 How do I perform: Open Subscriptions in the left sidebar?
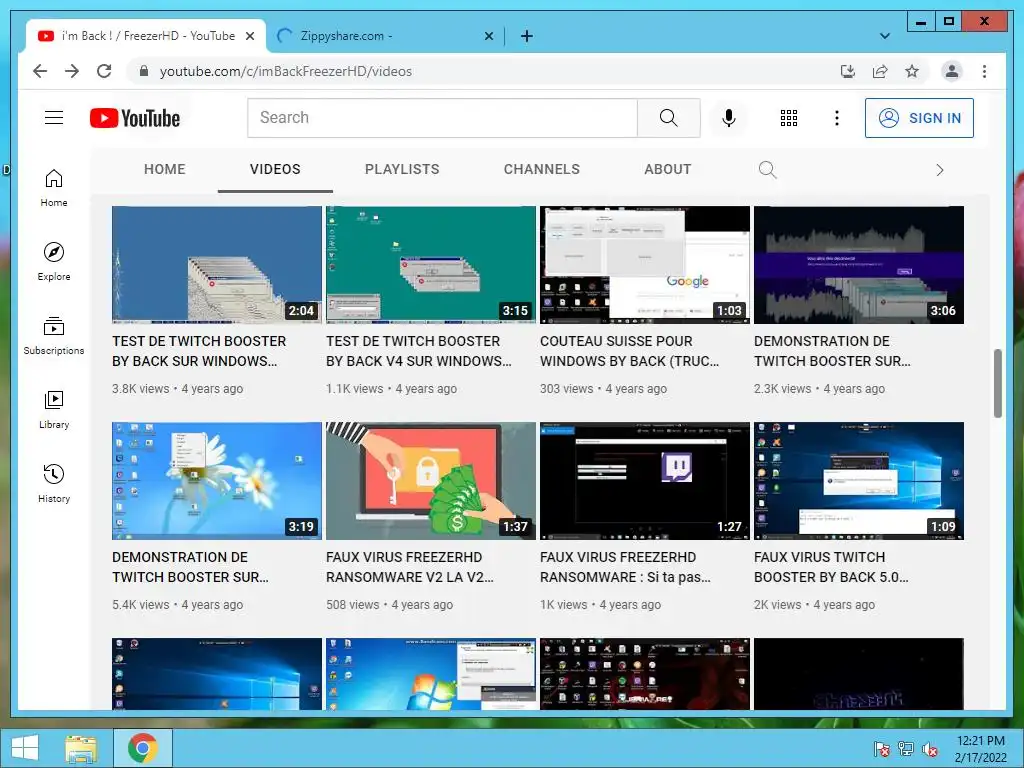54,336
